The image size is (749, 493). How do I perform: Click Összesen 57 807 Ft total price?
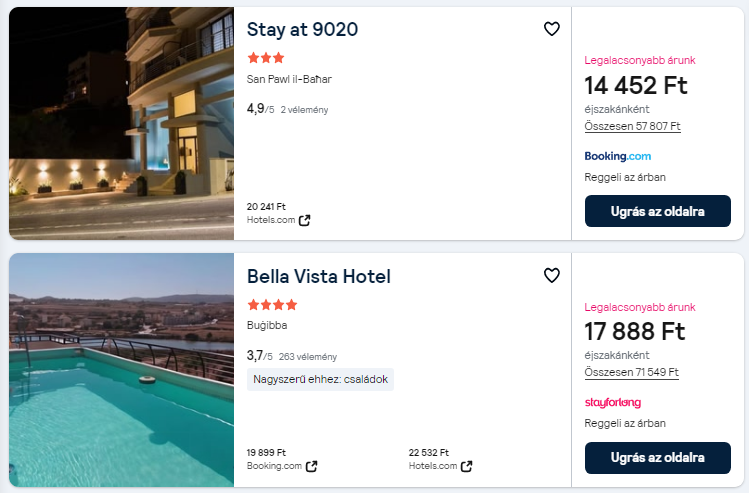[x=632, y=127]
